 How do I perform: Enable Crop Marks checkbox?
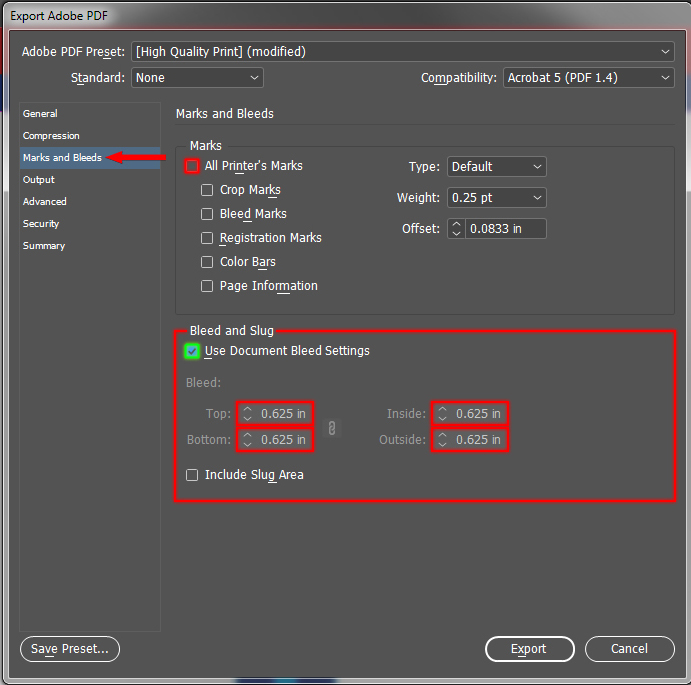[x=207, y=190]
